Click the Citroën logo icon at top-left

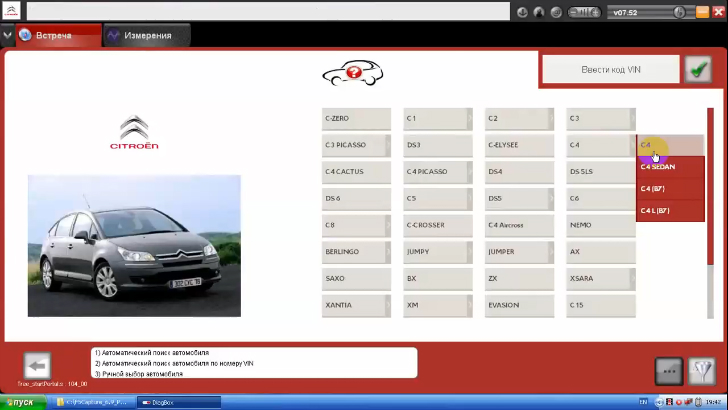(x=11, y=11)
